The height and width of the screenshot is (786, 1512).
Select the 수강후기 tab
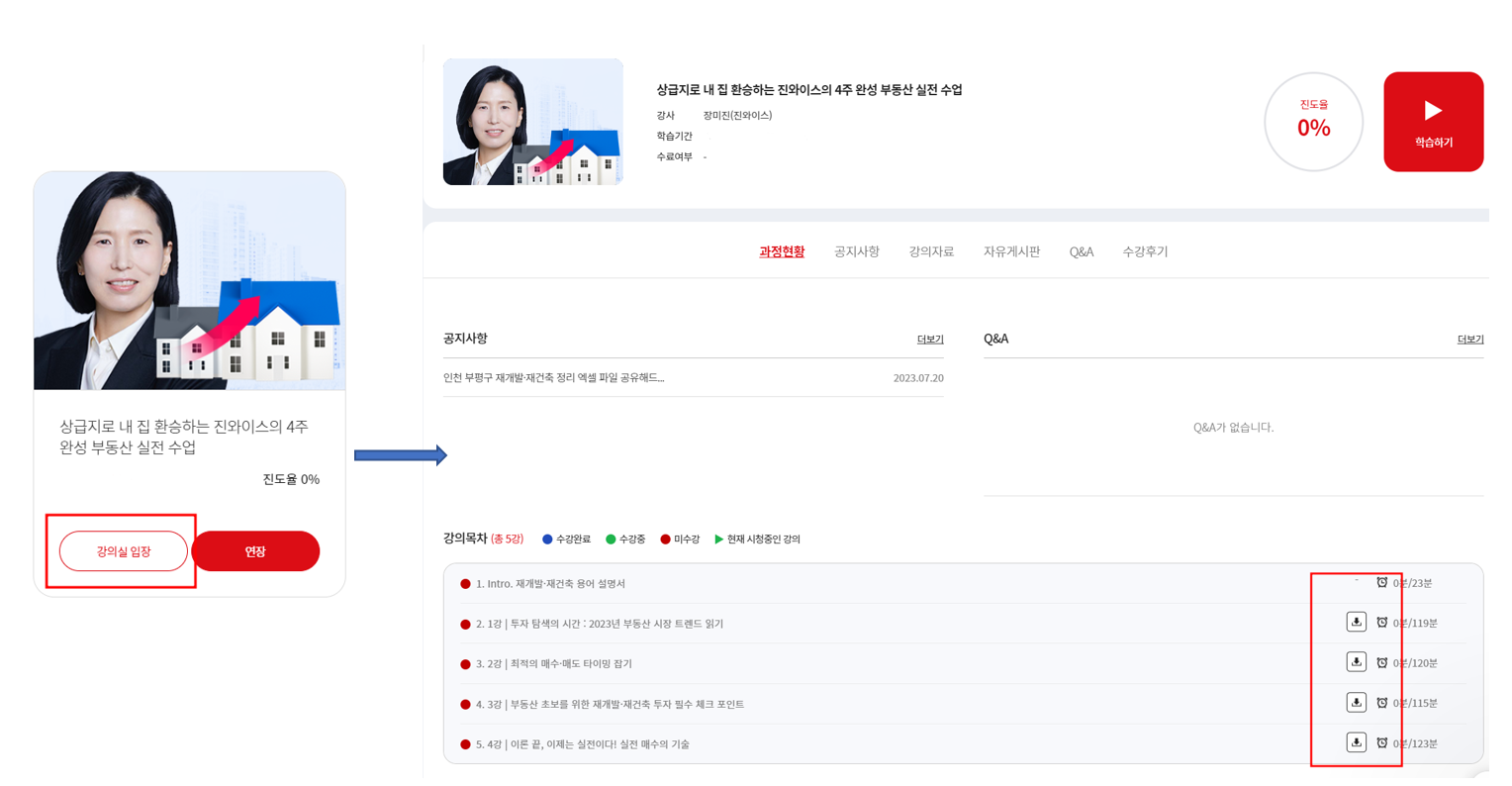click(x=1145, y=251)
